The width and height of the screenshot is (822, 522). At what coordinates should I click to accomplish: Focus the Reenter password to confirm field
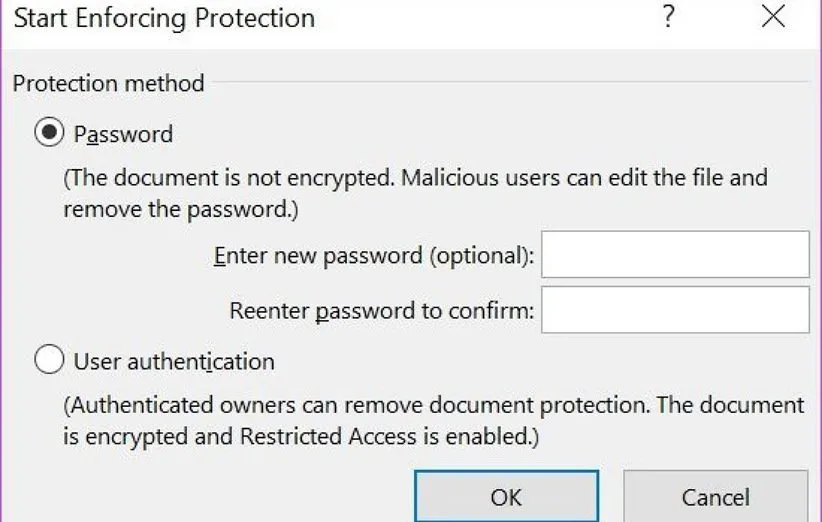click(675, 310)
